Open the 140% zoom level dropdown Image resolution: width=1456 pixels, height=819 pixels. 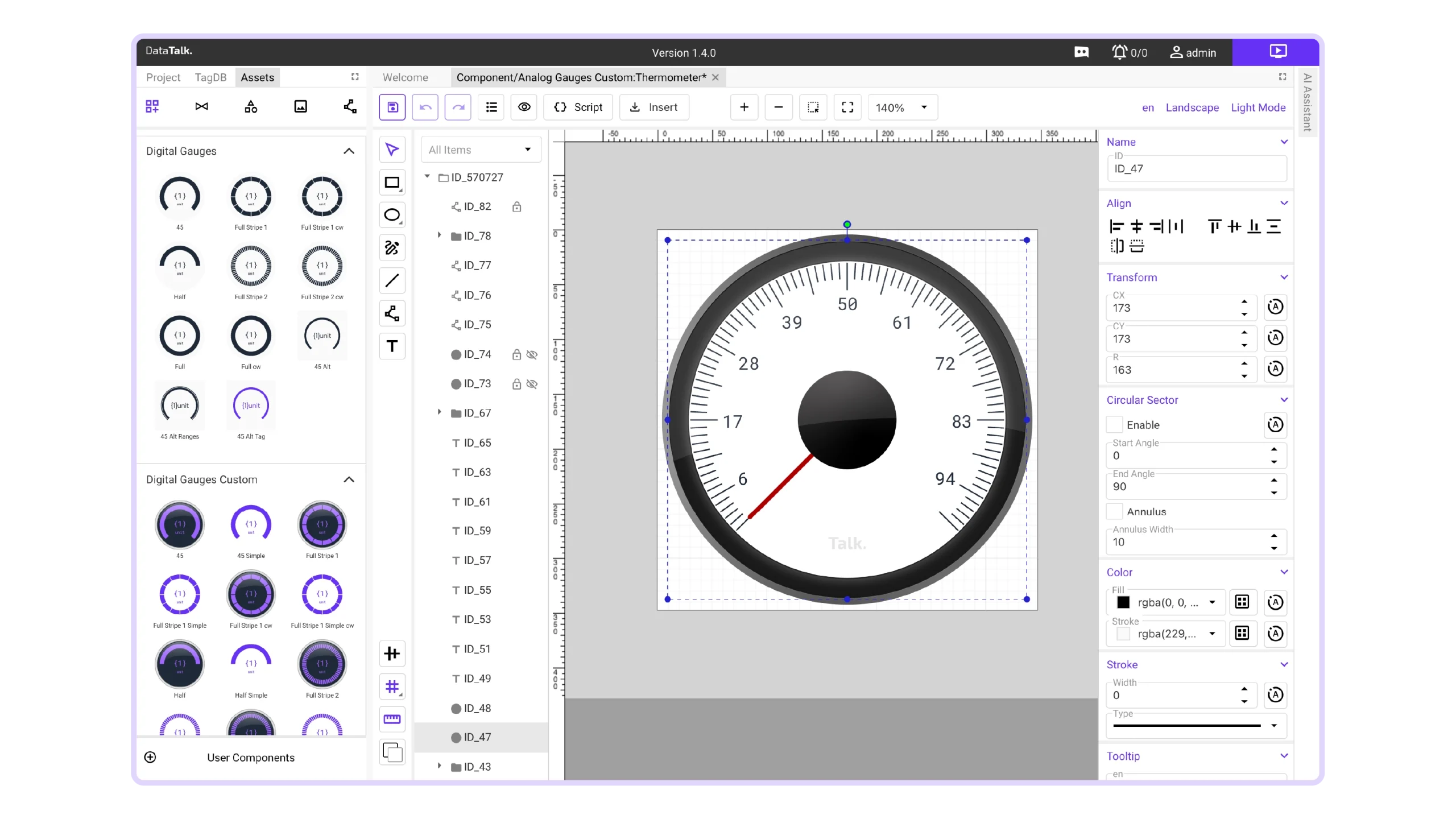(903, 107)
